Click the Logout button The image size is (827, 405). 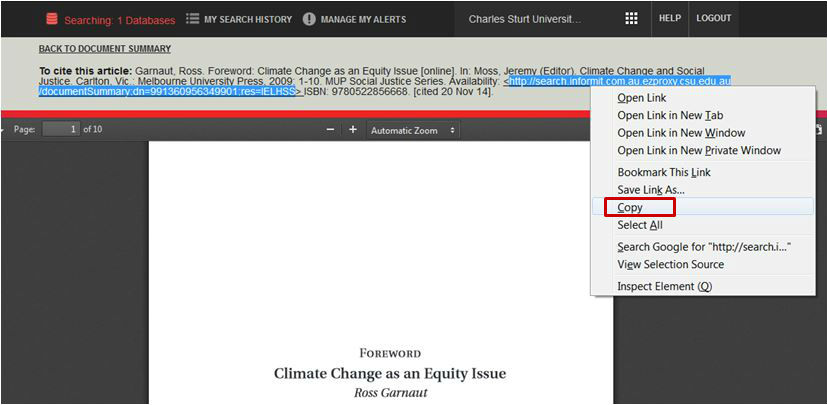coord(714,18)
